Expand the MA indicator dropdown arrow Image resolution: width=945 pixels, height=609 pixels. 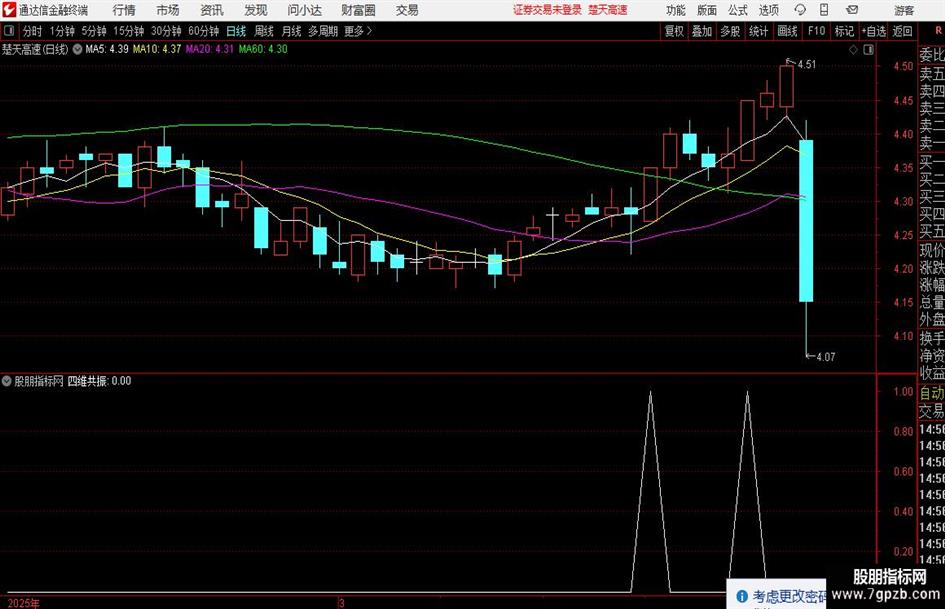(77, 49)
